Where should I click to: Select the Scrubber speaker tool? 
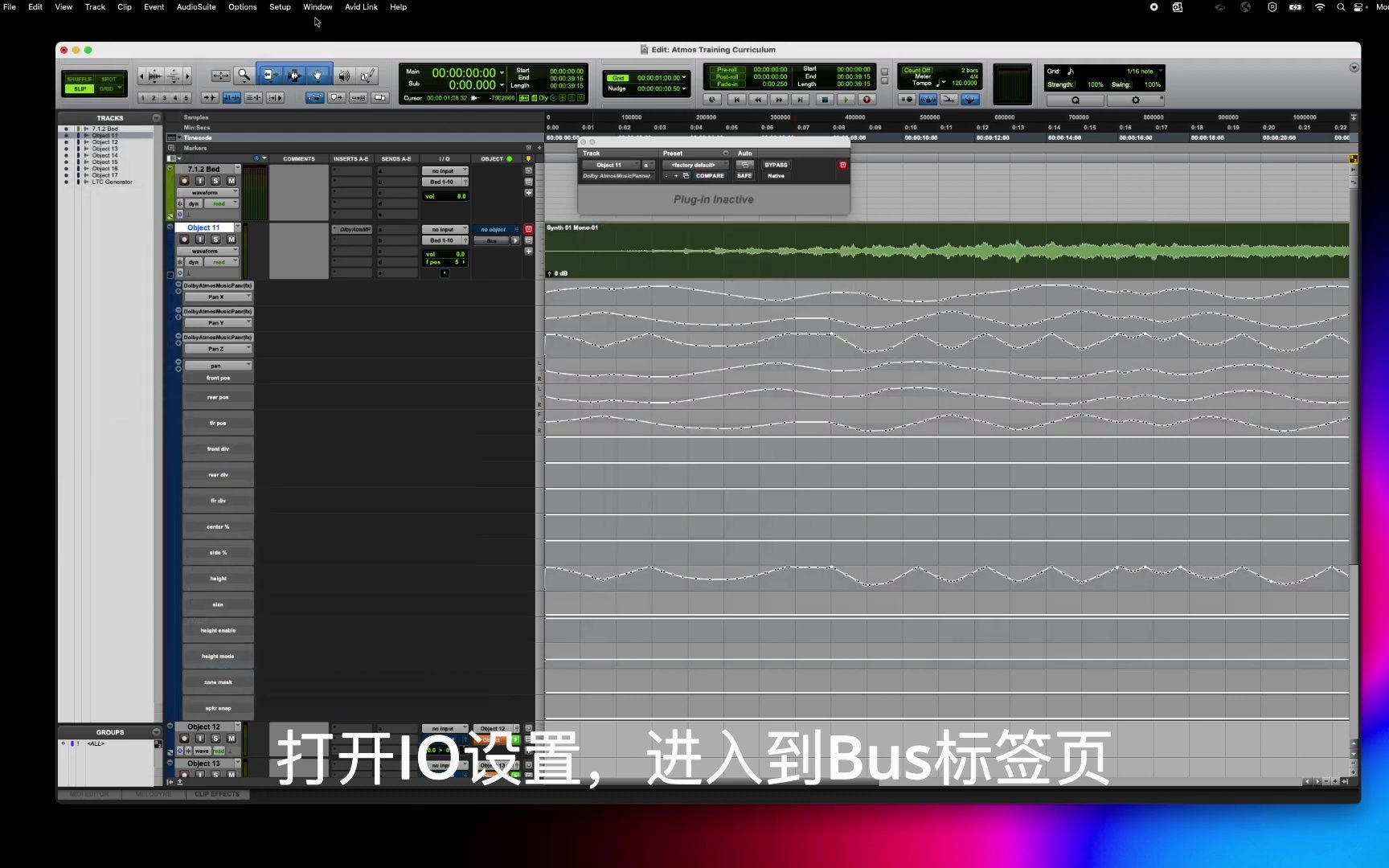pos(344,76)
